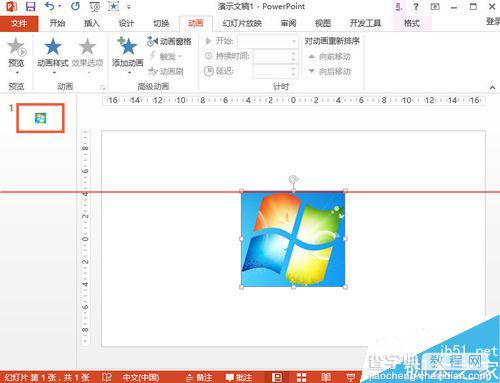Switch to the 设计 Design tab
This screenshot has height=383, width=500.
[126, 23]
